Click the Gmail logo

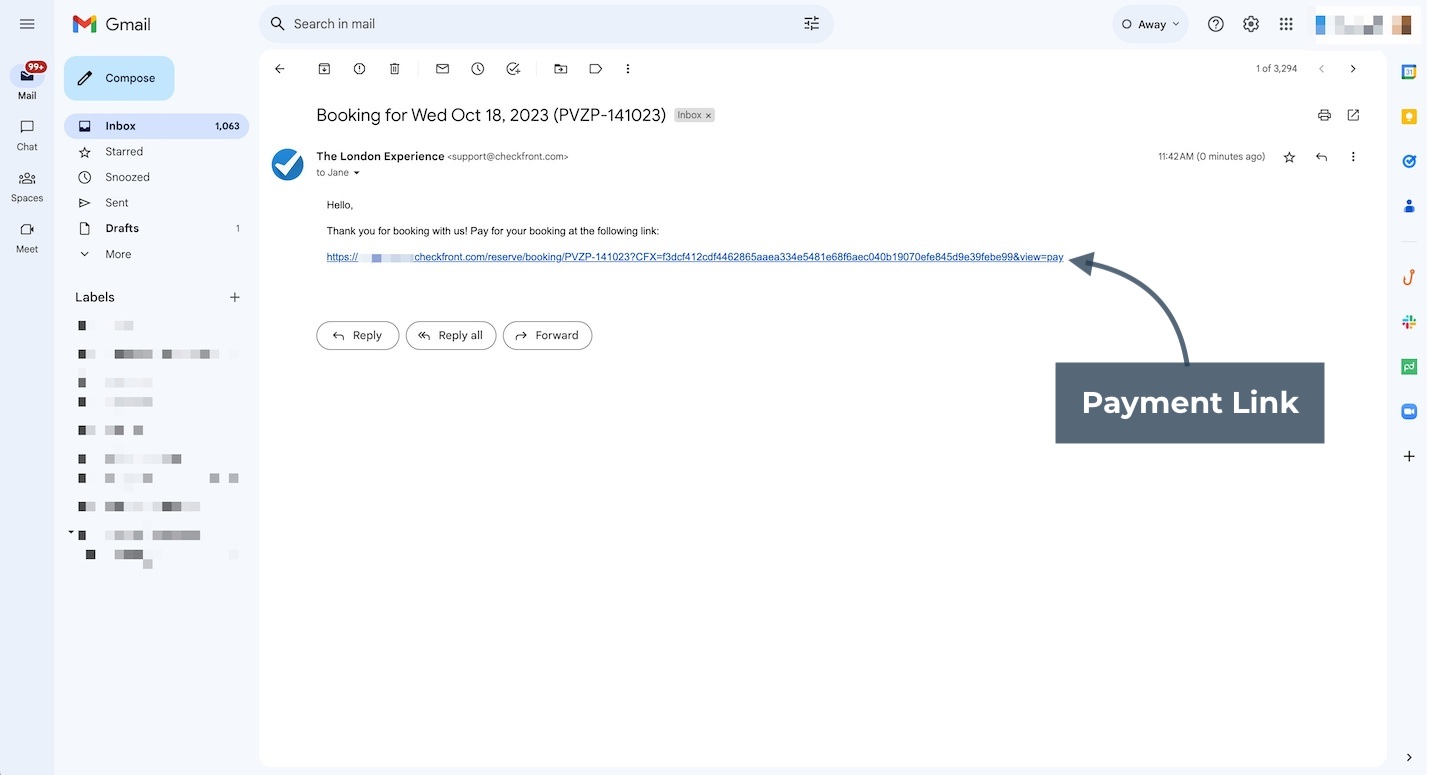[x=111, y=24]
